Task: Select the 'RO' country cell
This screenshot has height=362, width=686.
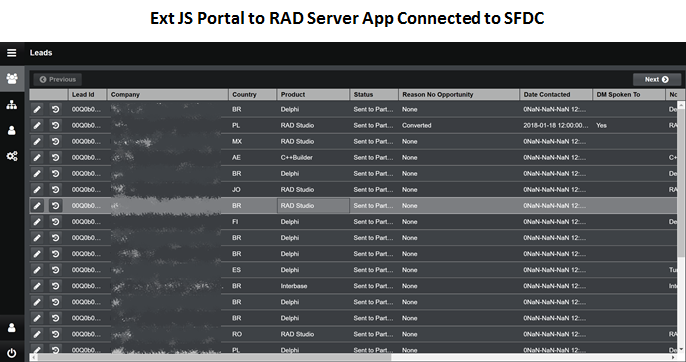Action: point(252,334)
